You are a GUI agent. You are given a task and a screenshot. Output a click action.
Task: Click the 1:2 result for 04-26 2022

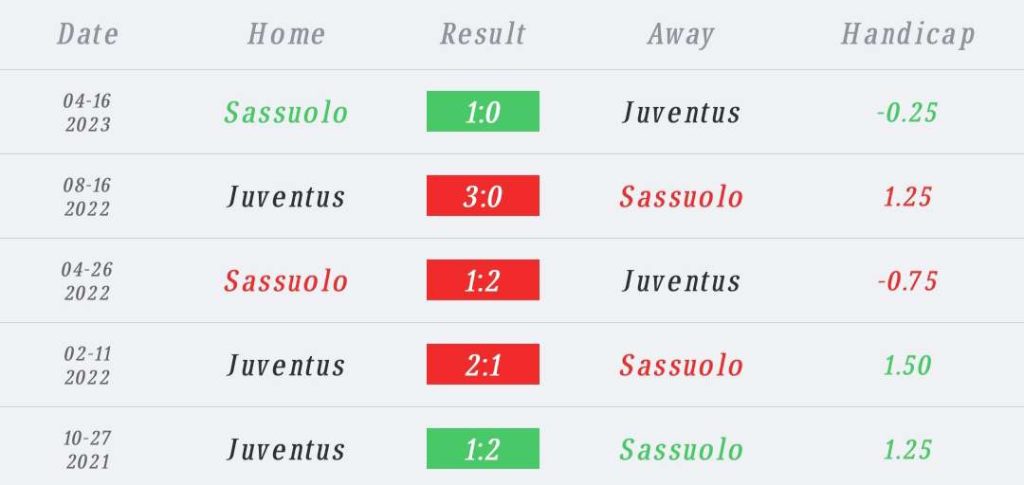click(x=482, y=280)
